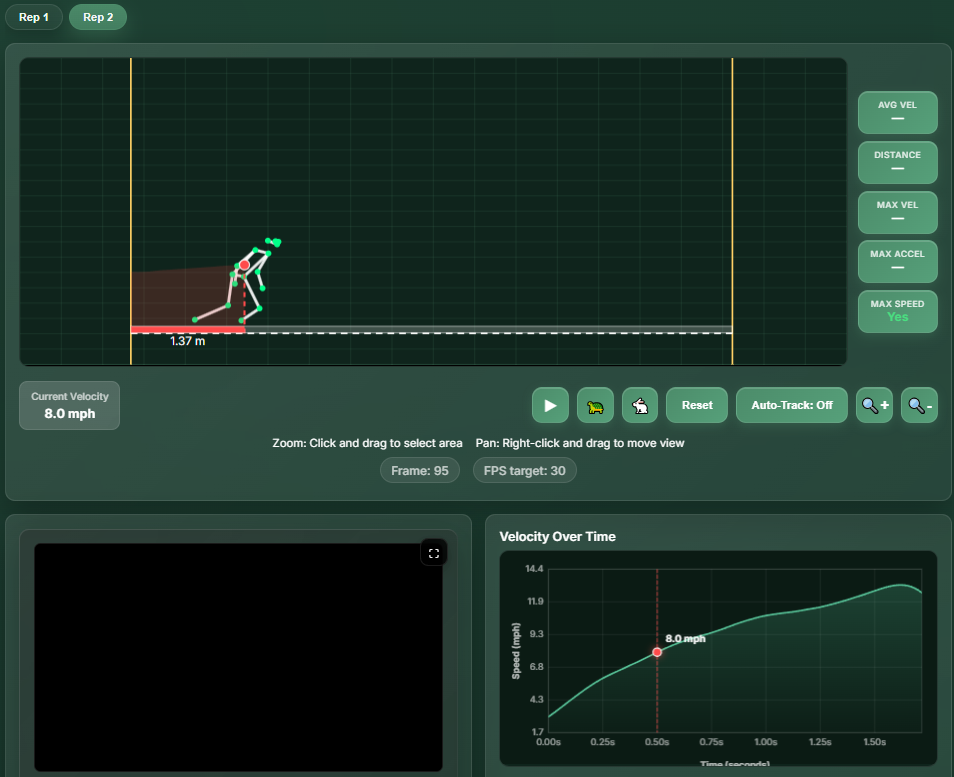Viewport: 954px width, 777px height.
Task: Toggle the MAX SPEED indicator
Action: [896, 311]
